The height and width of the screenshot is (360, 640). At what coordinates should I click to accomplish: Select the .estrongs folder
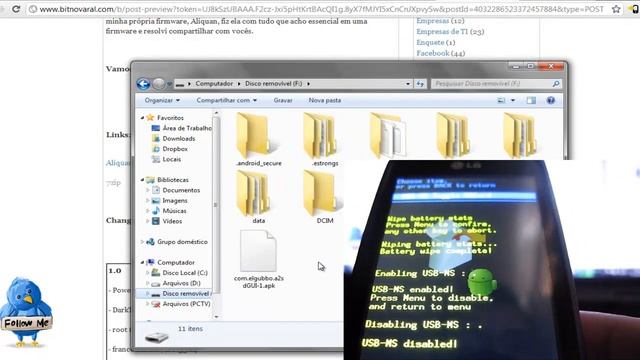[x=325, y=140]
